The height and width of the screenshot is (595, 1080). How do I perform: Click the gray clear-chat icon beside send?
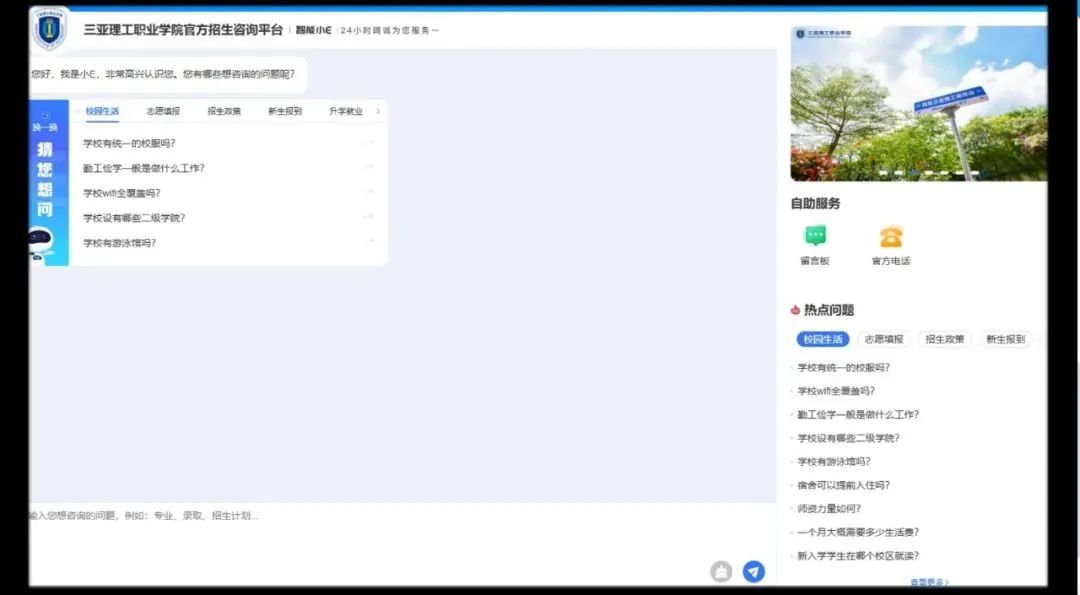721,571
